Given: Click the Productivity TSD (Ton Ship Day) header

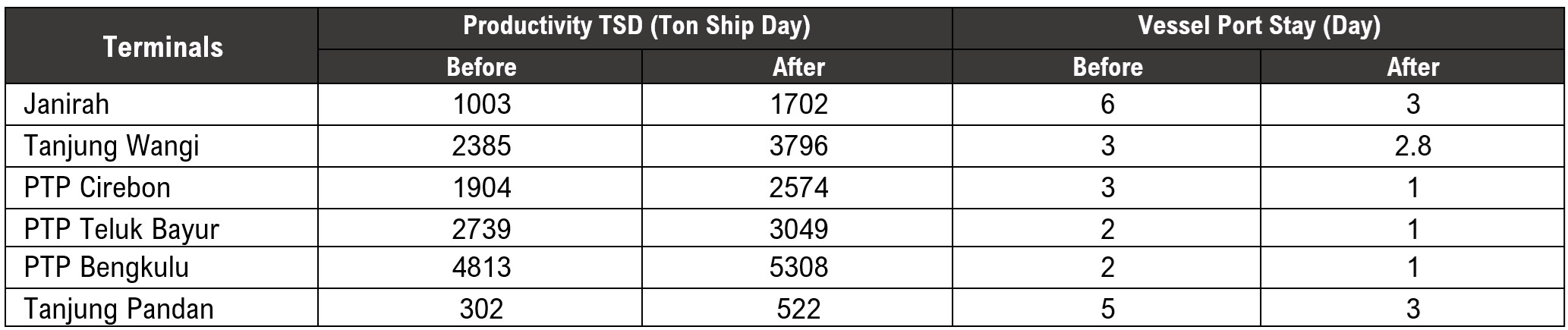Looking at the screenshot, I should coord(636,27).
